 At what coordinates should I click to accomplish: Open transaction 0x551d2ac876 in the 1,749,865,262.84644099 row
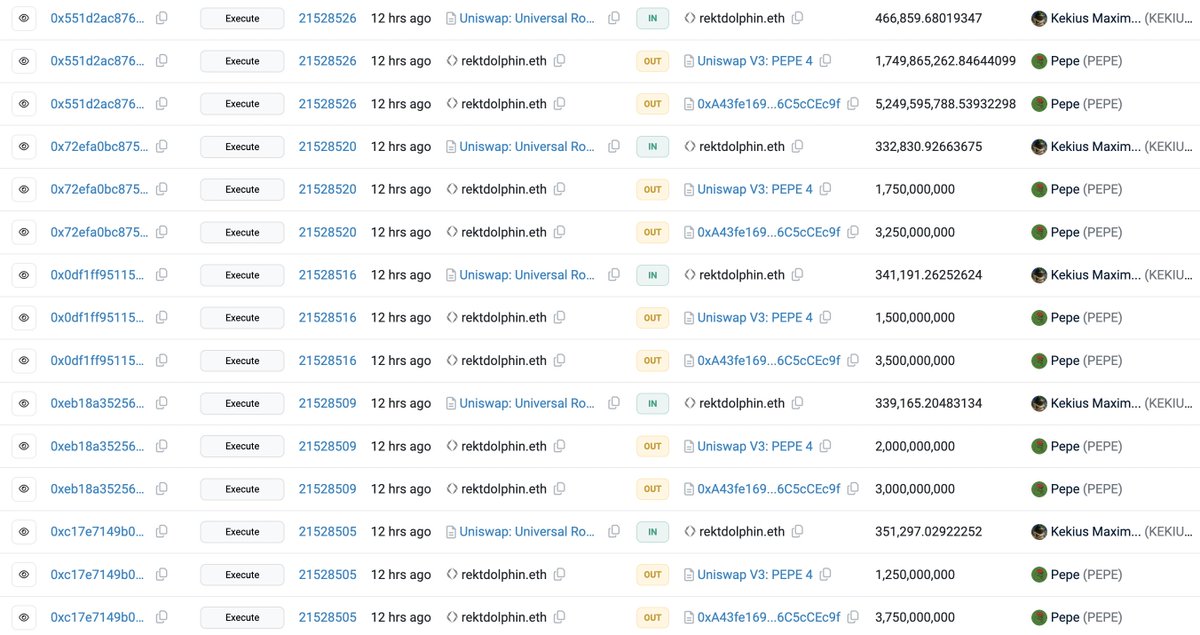[x=99, y=61]
